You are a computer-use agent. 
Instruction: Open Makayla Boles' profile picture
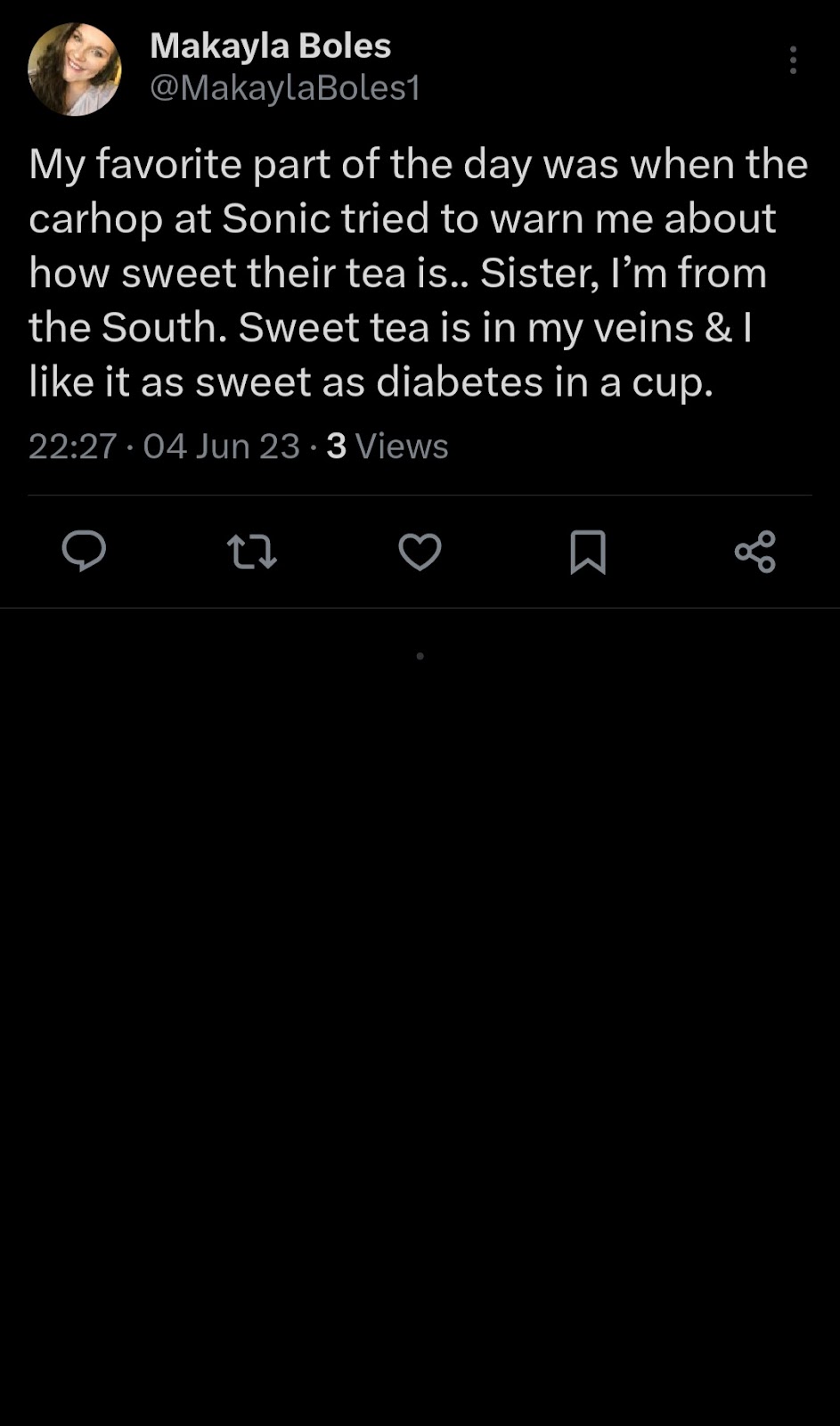(x=75, y=69)
